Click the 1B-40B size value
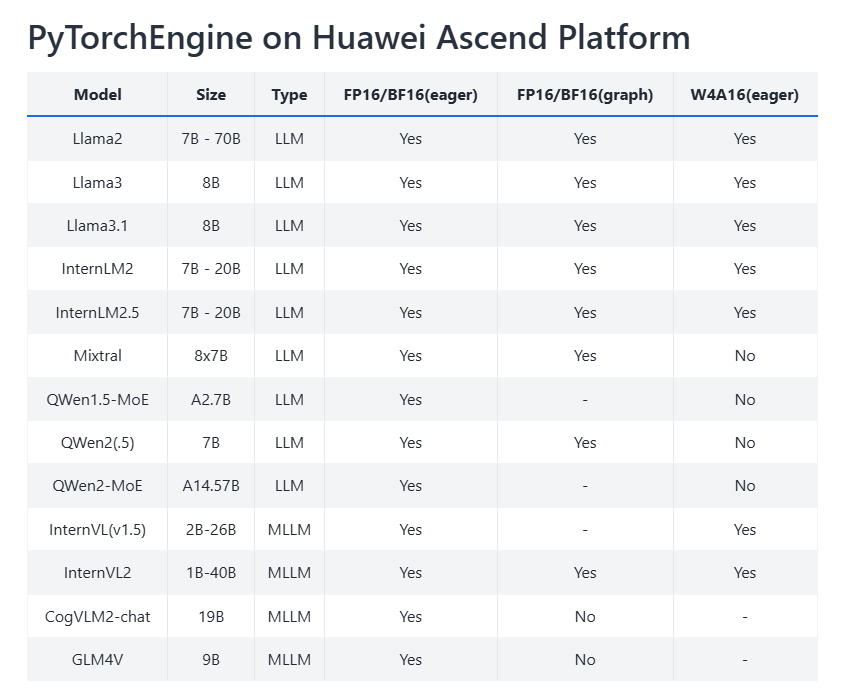 (x=211, y=572)
